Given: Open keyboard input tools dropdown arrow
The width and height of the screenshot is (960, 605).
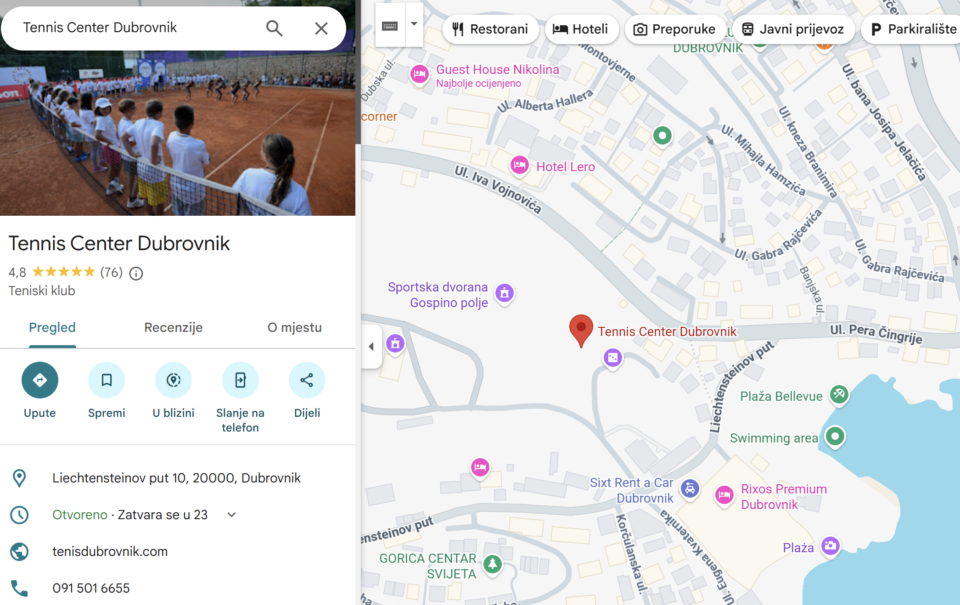Looking at the screenshot, I should coord(414,22).
